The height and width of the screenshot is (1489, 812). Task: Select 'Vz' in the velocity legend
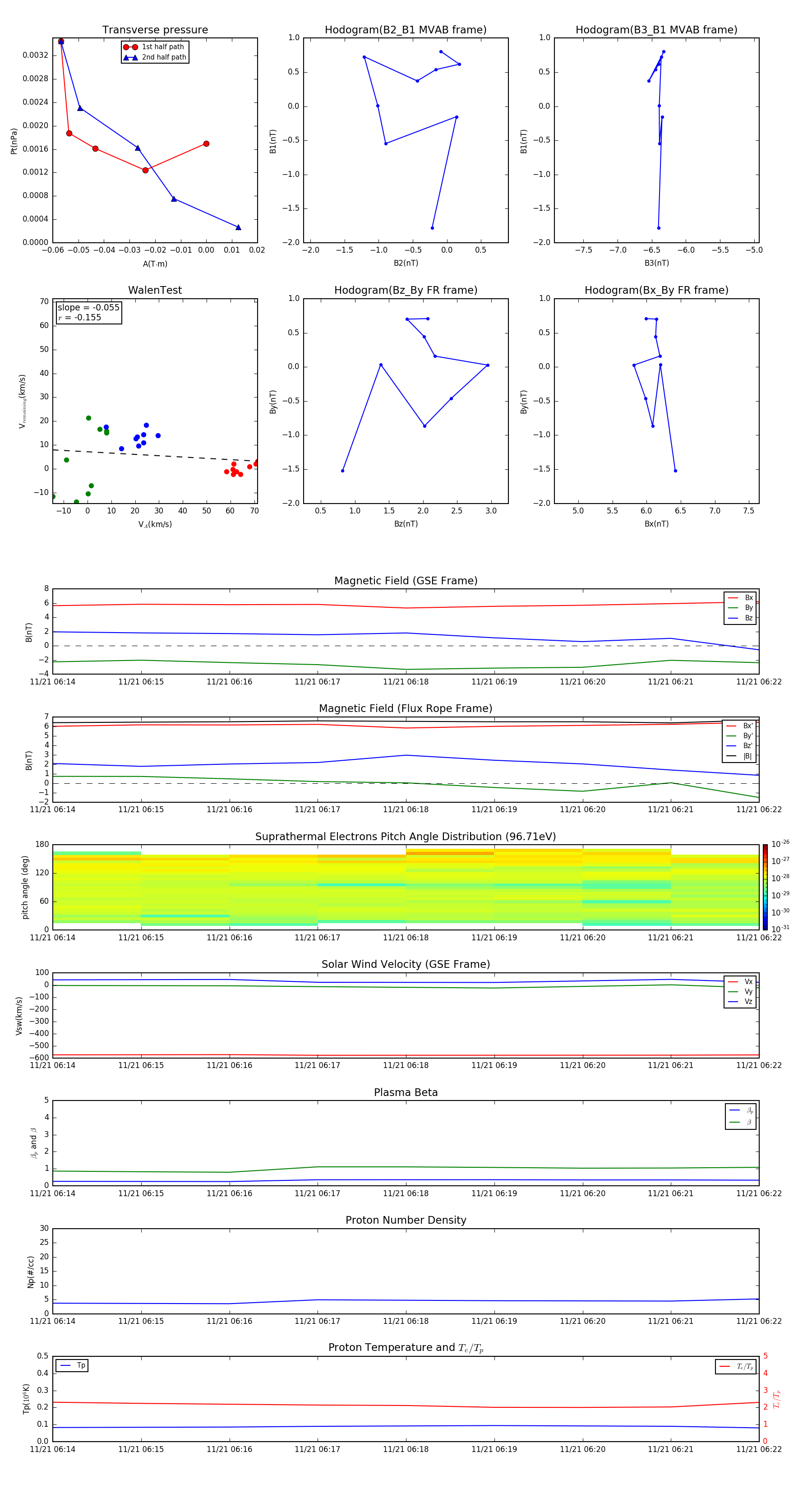(740, 1002)
